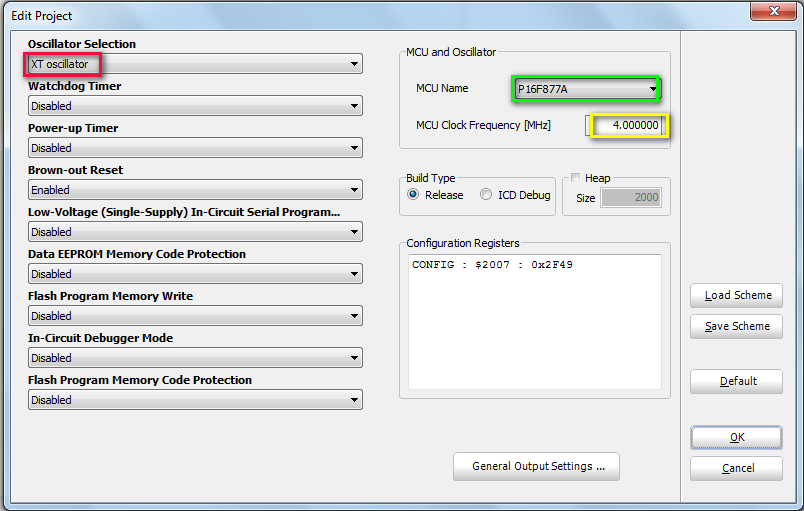Click inside the Configuration Registers text box
Image resolution: width=804 pixels, height=511 pixels.
[x=535, y=322]
